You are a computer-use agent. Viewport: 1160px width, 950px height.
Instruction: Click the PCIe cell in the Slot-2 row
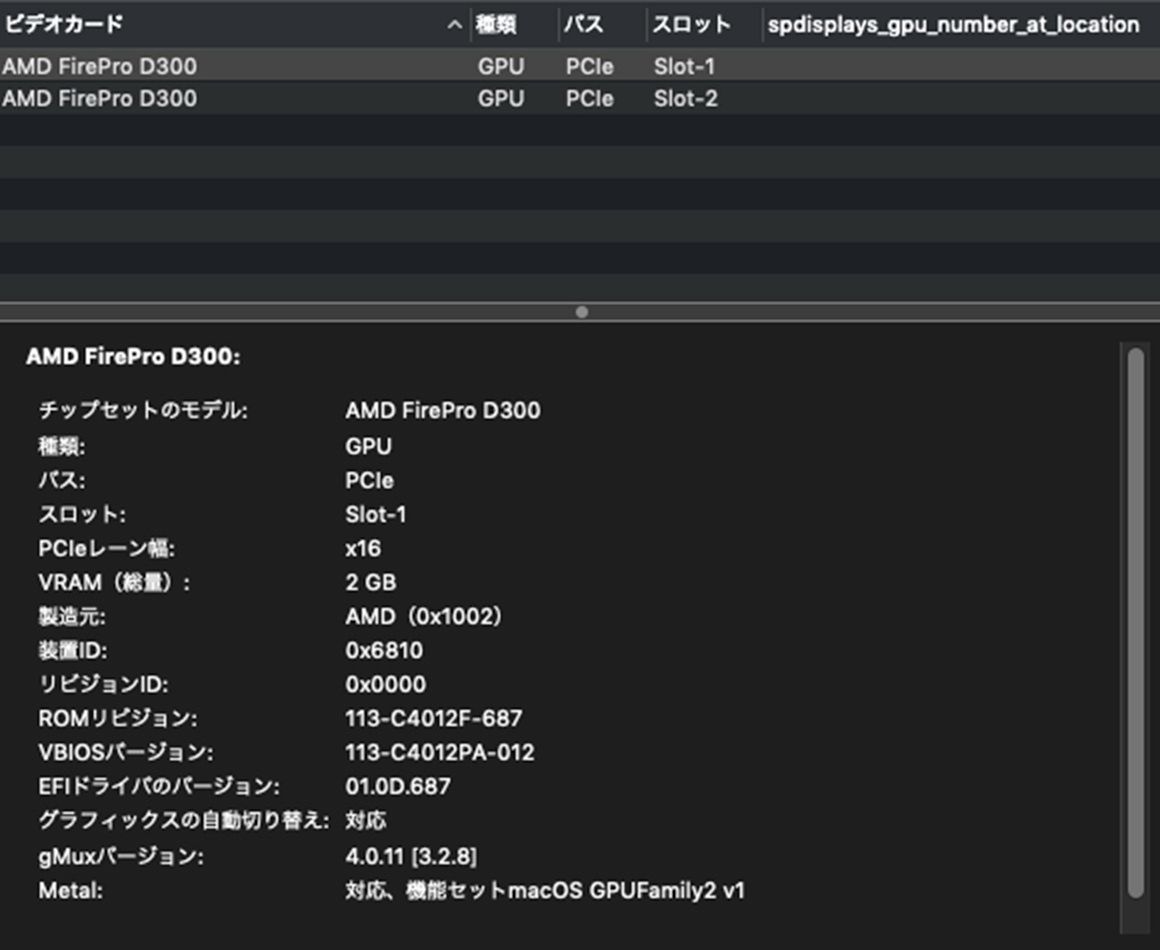[590, 98]
